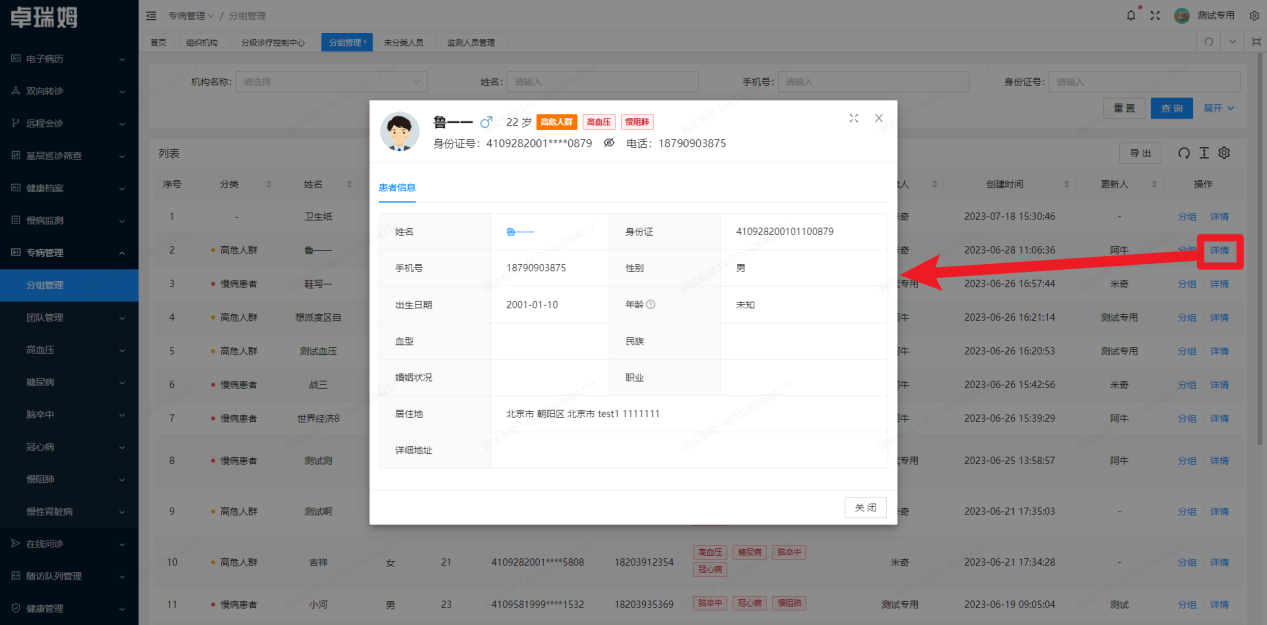Click the male gender icon beside 鲁一一
The width and height of the screenshot is (1267, 625).
(486, 122)
